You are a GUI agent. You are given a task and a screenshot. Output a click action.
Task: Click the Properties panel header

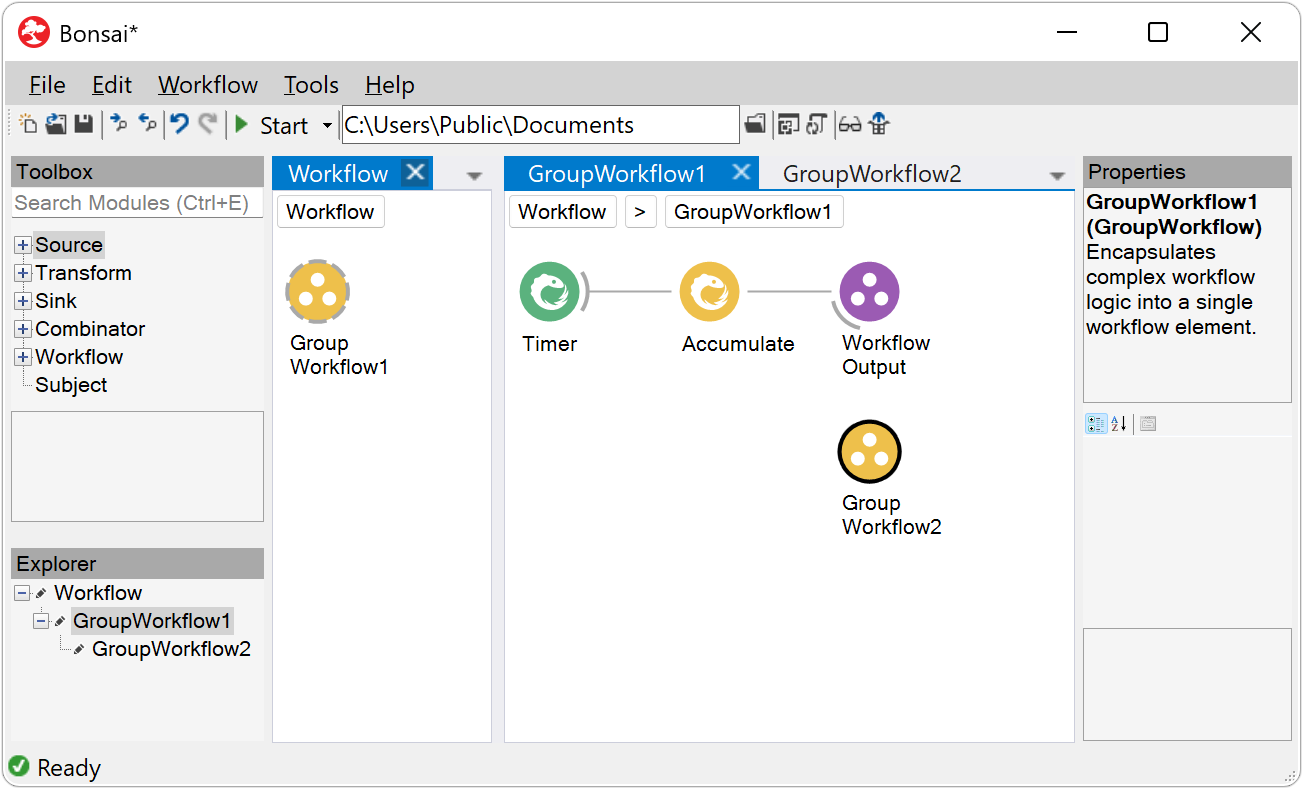[1187, 172]
